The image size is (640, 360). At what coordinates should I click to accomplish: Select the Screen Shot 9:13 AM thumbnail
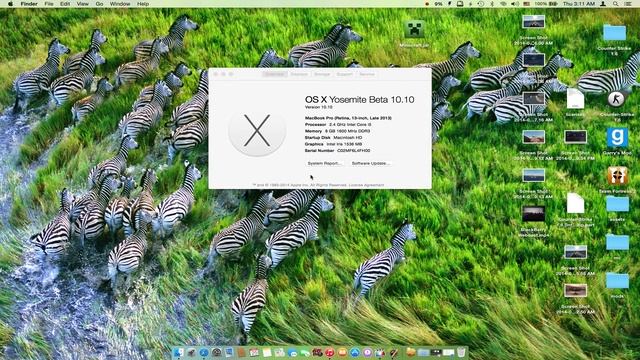click(533, 175)
